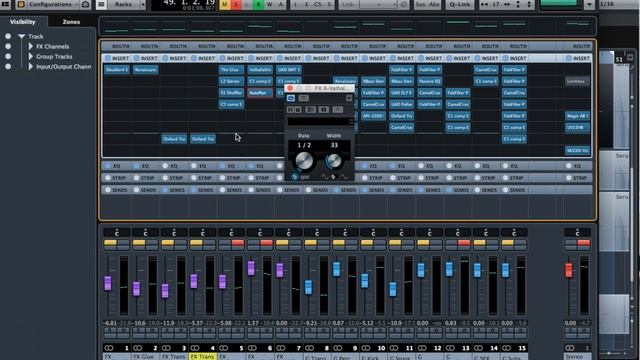640x360 pixels.
Task: Open the Stereo output EQ rack header
Action: 577,166
